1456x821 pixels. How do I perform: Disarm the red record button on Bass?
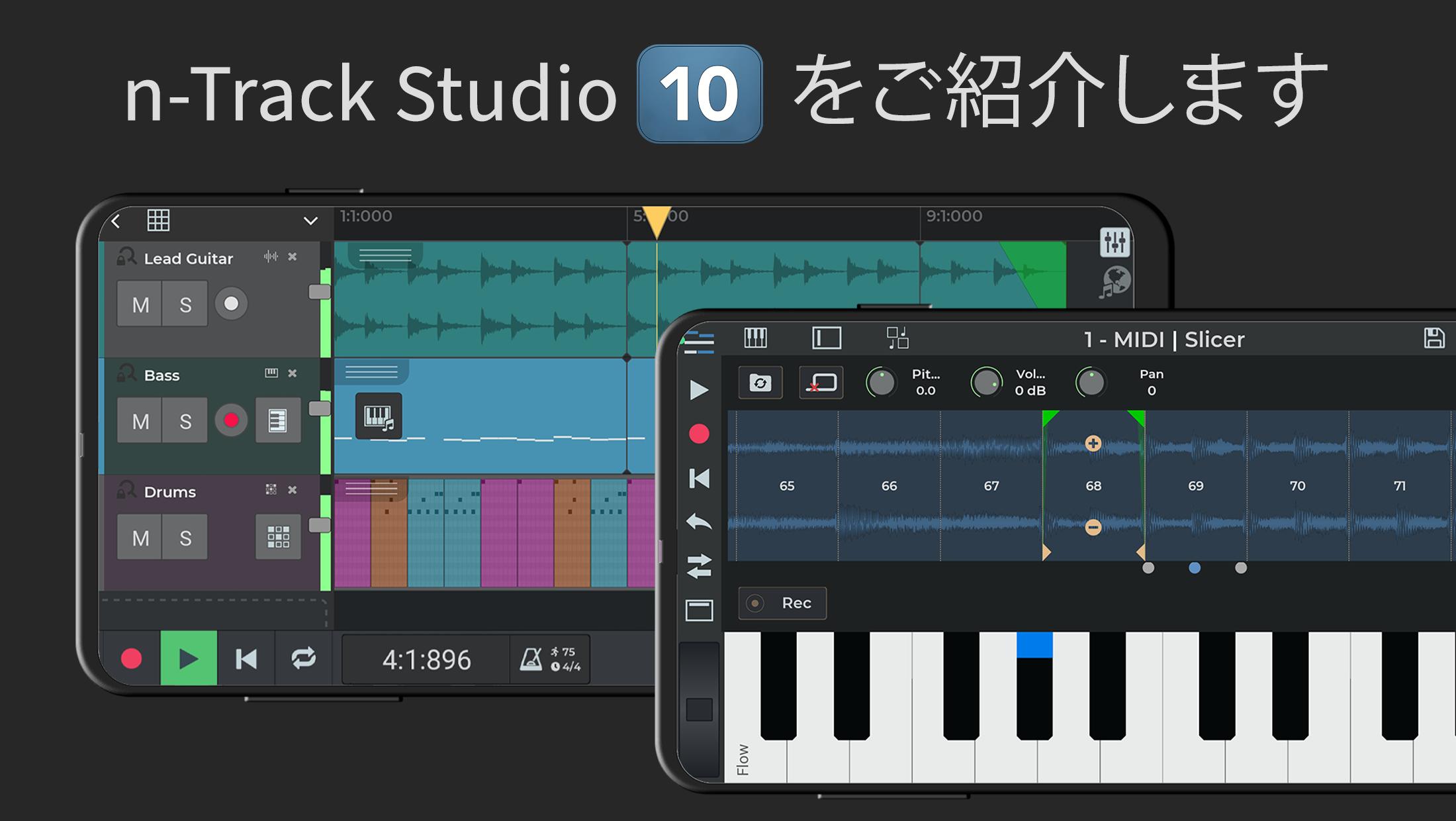click(x=231, y=420)
